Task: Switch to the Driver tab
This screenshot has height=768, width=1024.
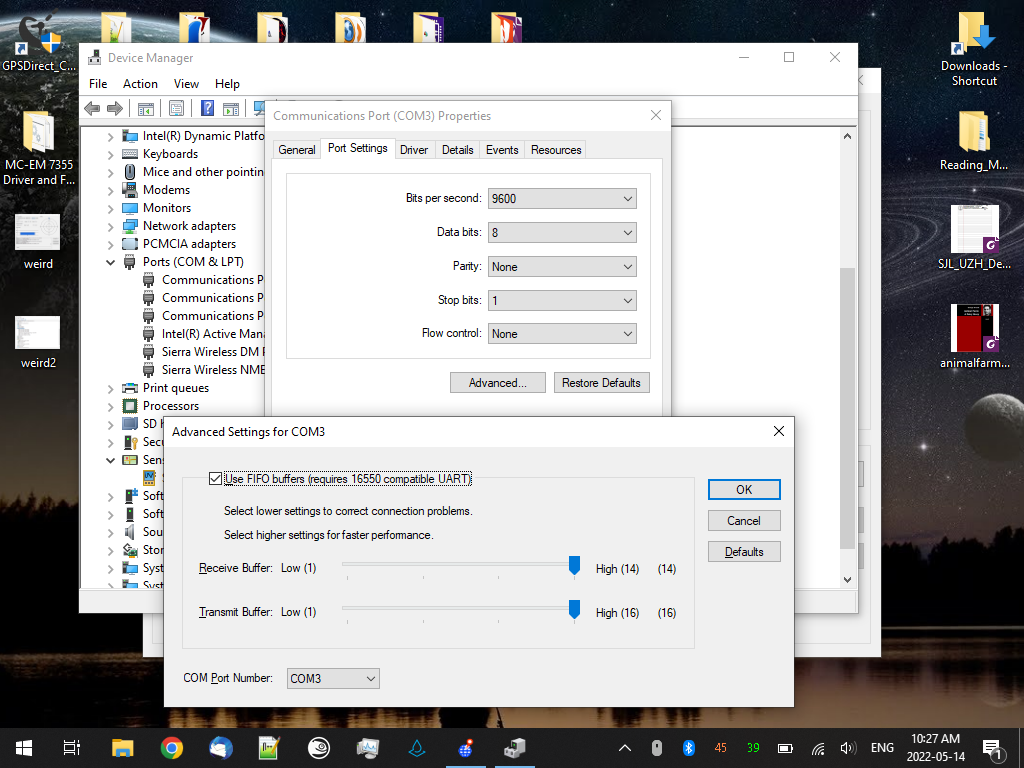Action: (414, 150)
